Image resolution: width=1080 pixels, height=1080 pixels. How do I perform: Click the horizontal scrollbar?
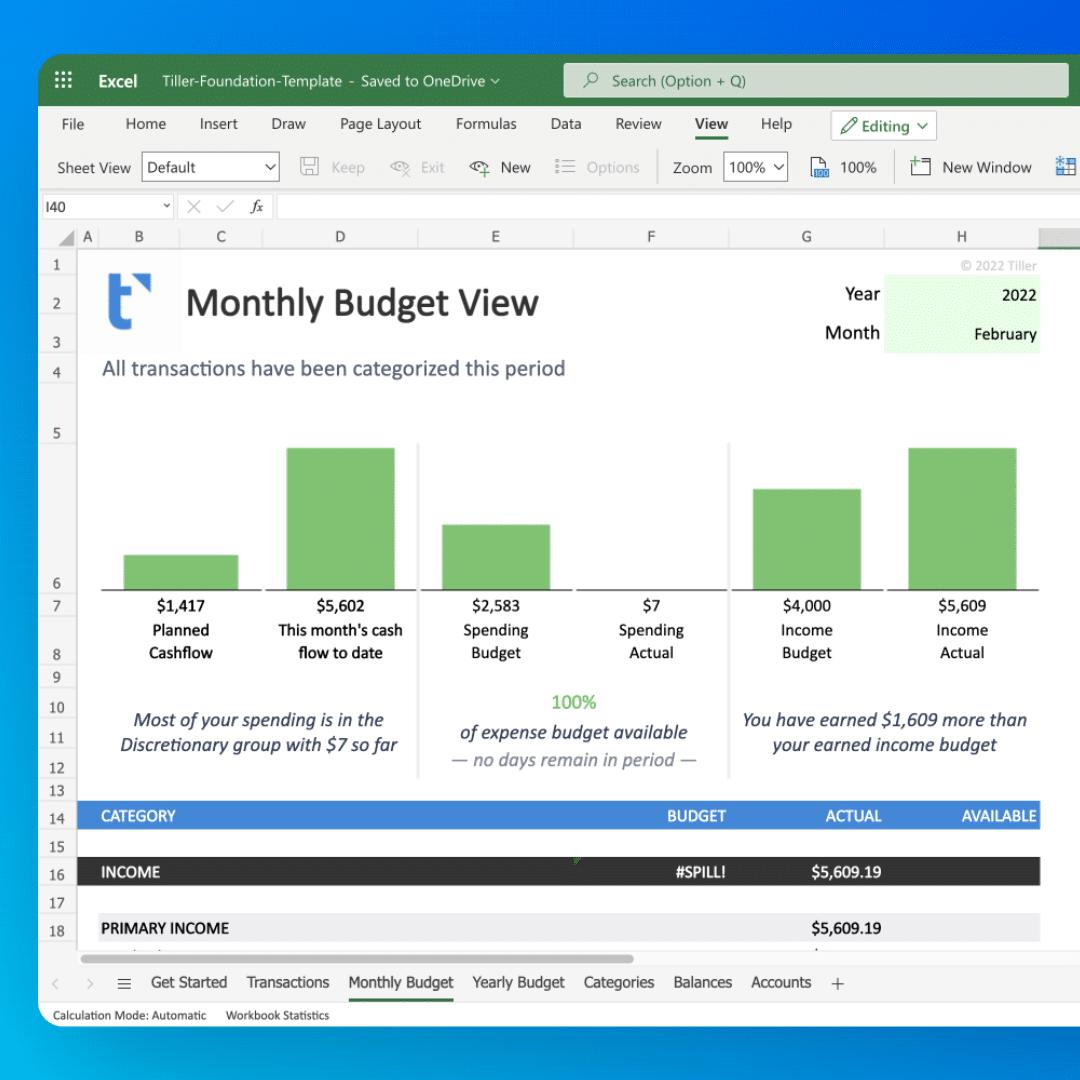[357, 959]
